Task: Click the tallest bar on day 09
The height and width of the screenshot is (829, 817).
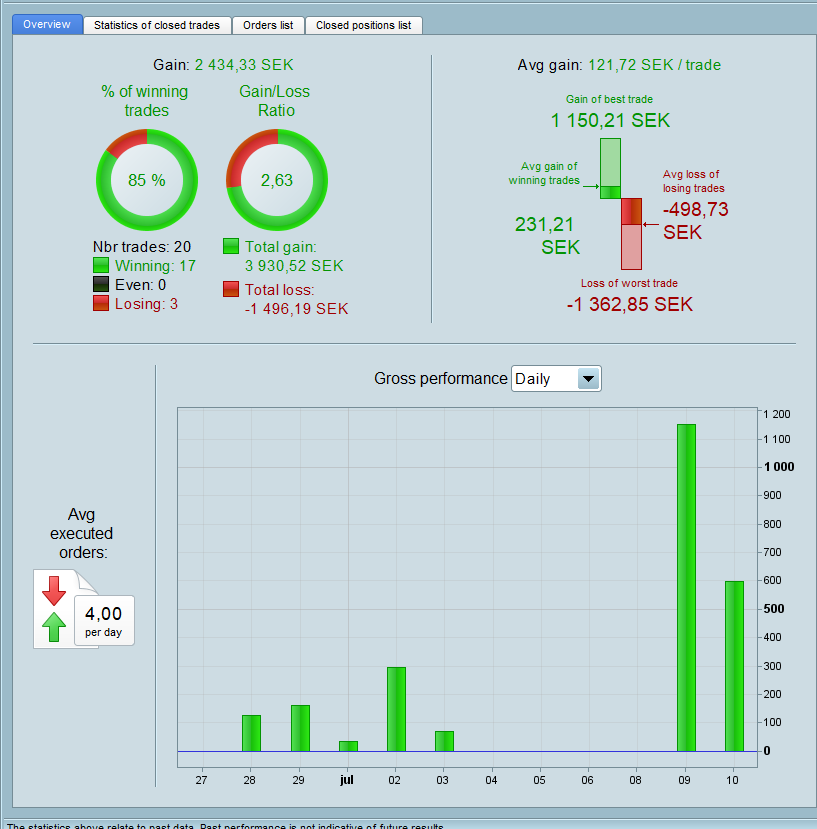Action: tap(686, 587)
